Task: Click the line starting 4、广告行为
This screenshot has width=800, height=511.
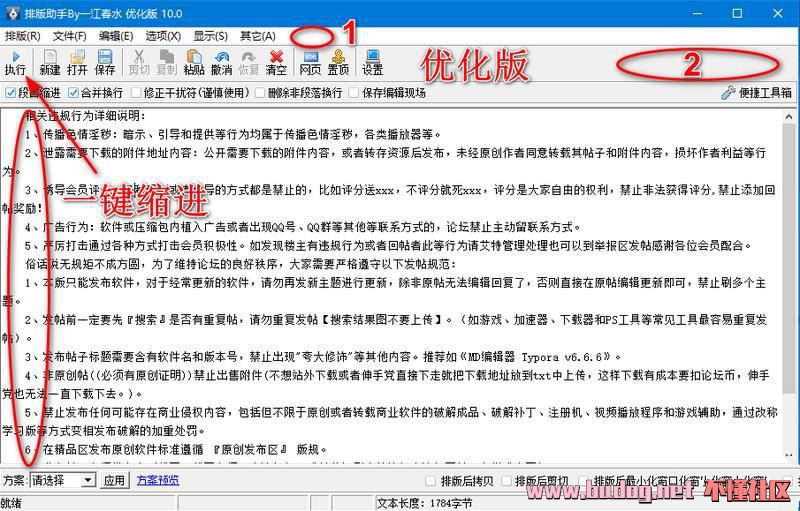Action: point(303,227)
